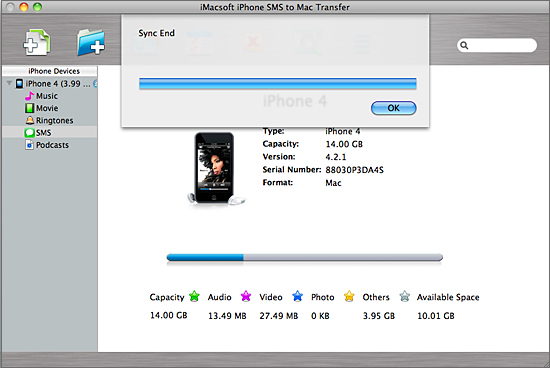Image resolution: width=550 pixels, height=368 pixels.
Task: Click OK in Sync End dialog
Action: pyautogui.click(x=394, y=108)
